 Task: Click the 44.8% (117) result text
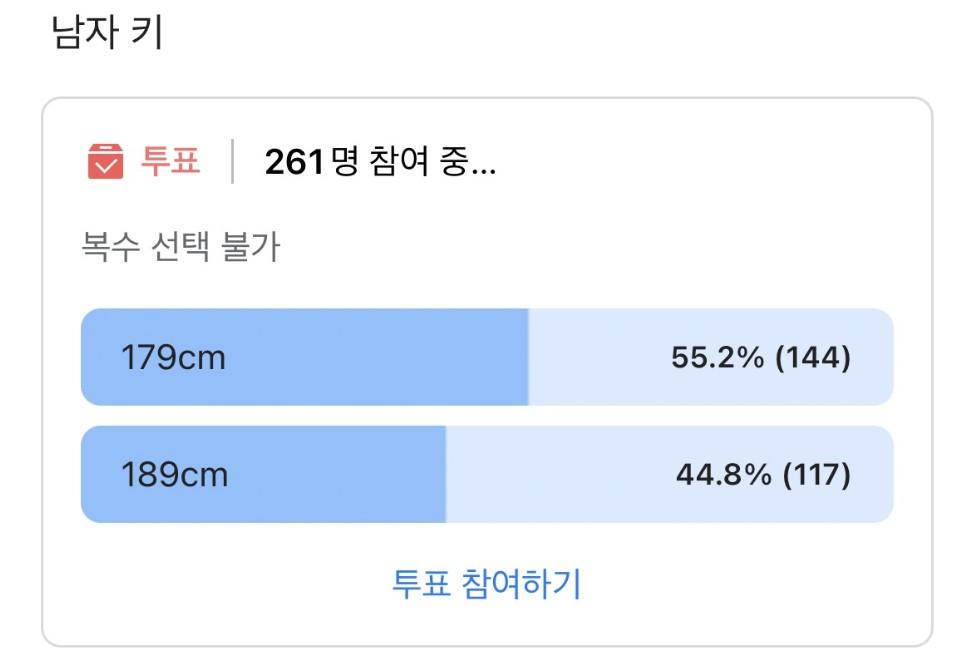pyautogui.click(x=764, y=475)
